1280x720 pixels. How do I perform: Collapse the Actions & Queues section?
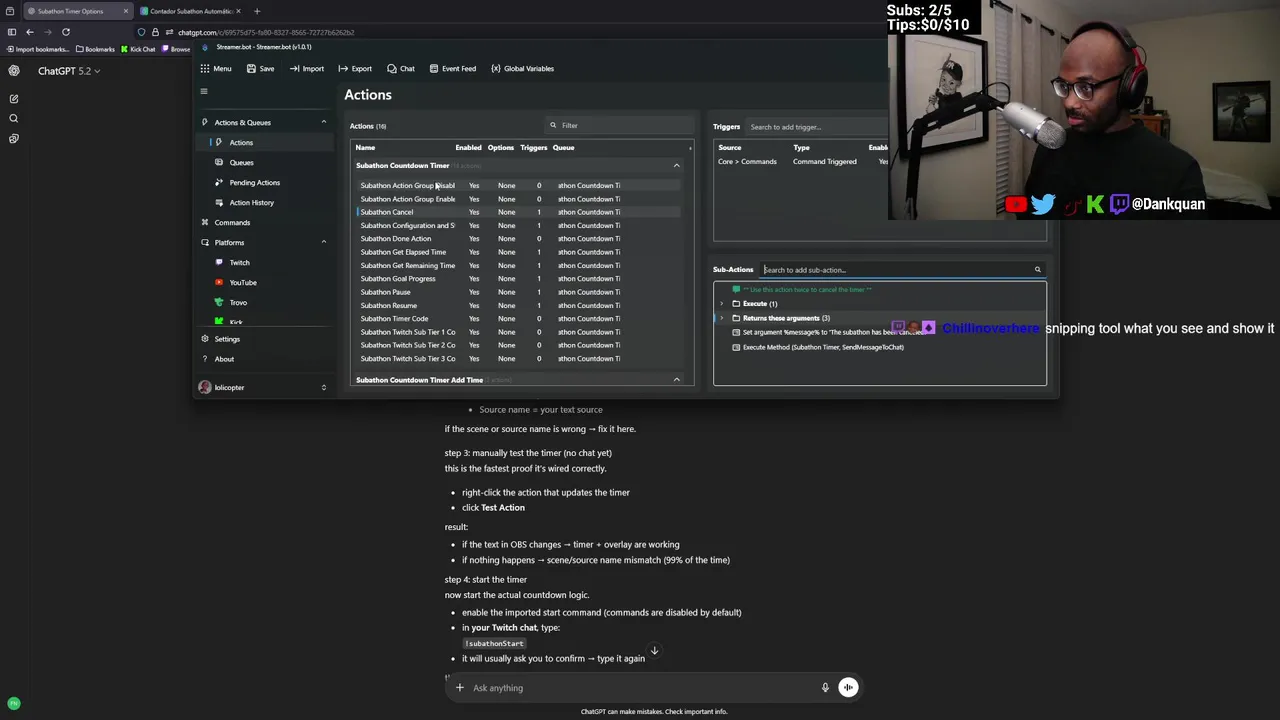point(323,122)
